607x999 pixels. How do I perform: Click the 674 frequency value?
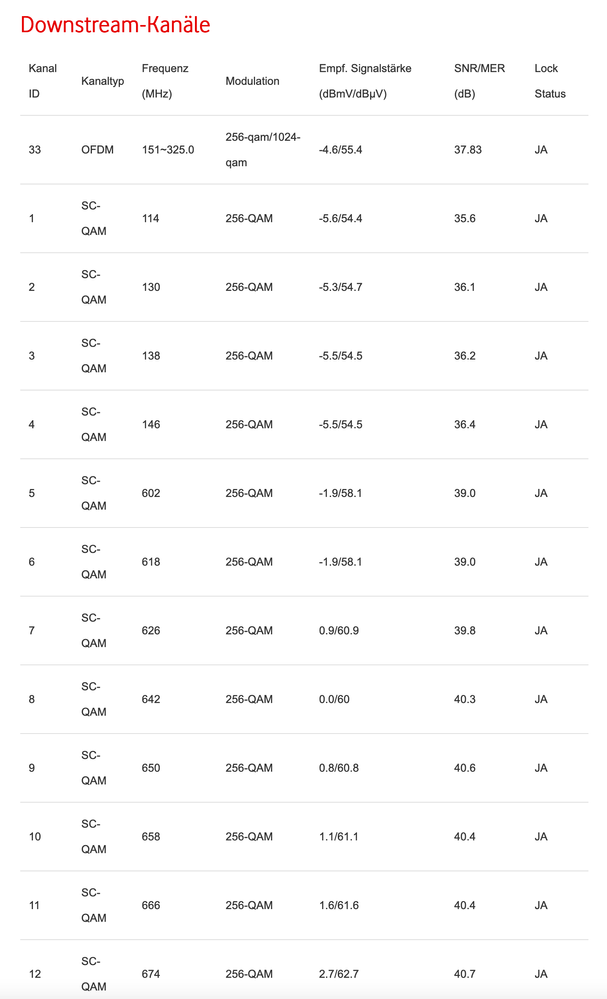(x=151, y=973)
